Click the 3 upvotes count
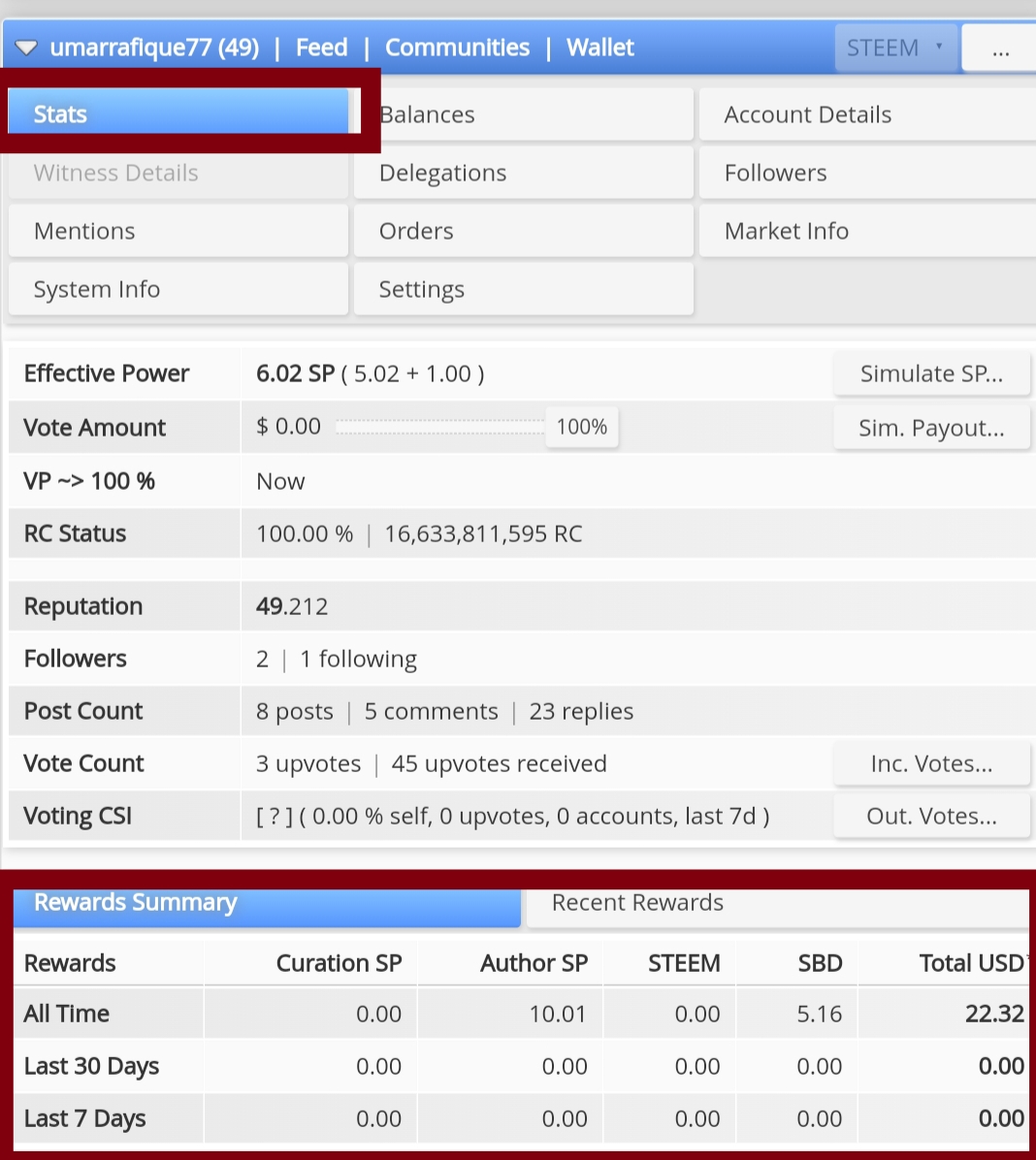1036x1160 pixels. (308, 764)
